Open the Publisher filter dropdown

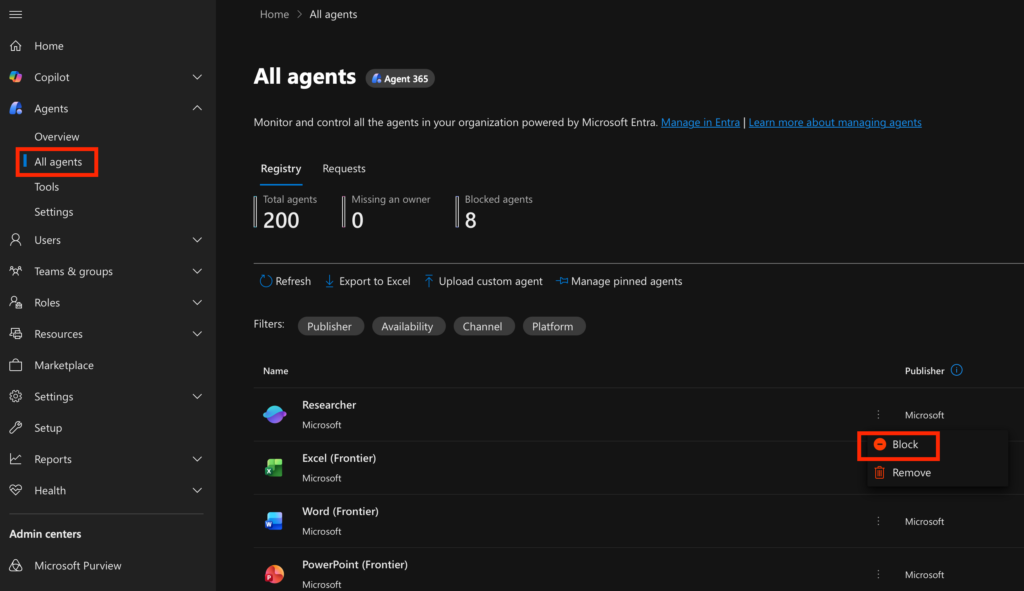[329, 326]
